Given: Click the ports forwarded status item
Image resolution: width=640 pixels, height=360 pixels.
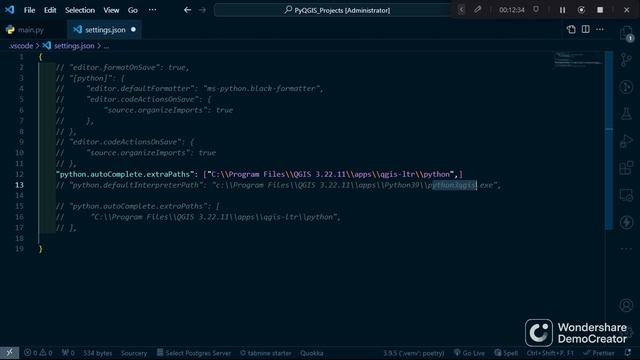Looking at the screenshot, I should pyautogui.click(x=68, y=353).
